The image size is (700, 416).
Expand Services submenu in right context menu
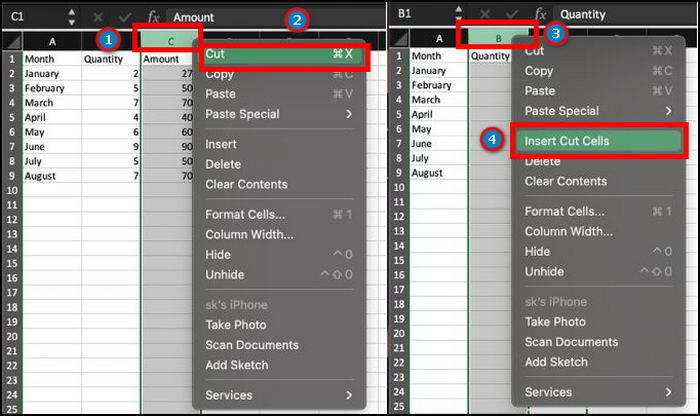coord(598,392)
